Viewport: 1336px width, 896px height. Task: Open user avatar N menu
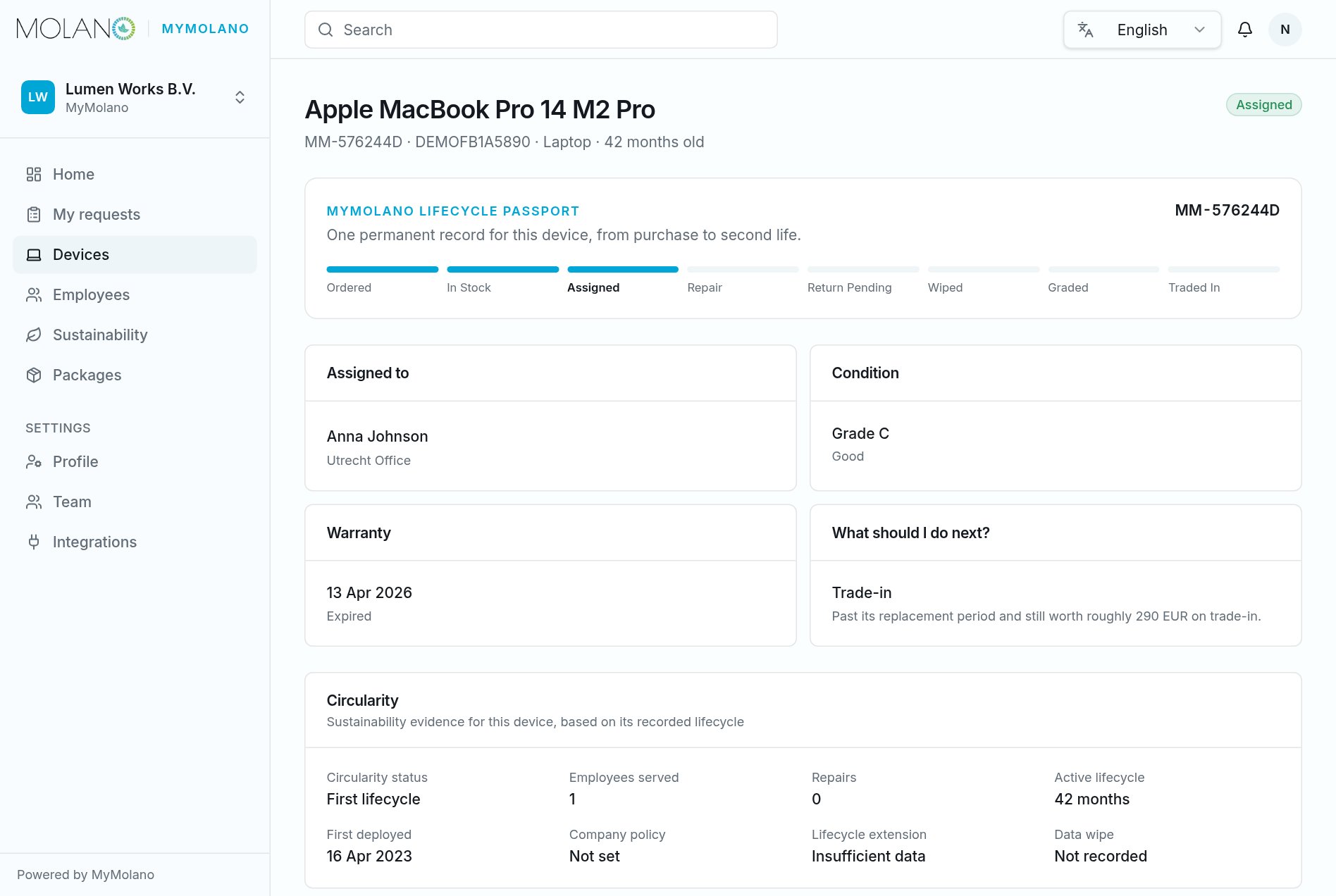click(1285, 30)
